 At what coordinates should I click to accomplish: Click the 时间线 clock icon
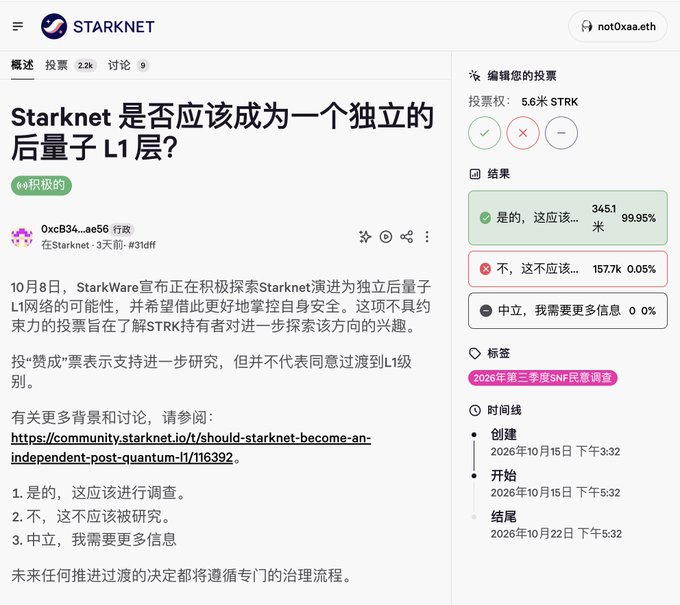coord(475,410)
